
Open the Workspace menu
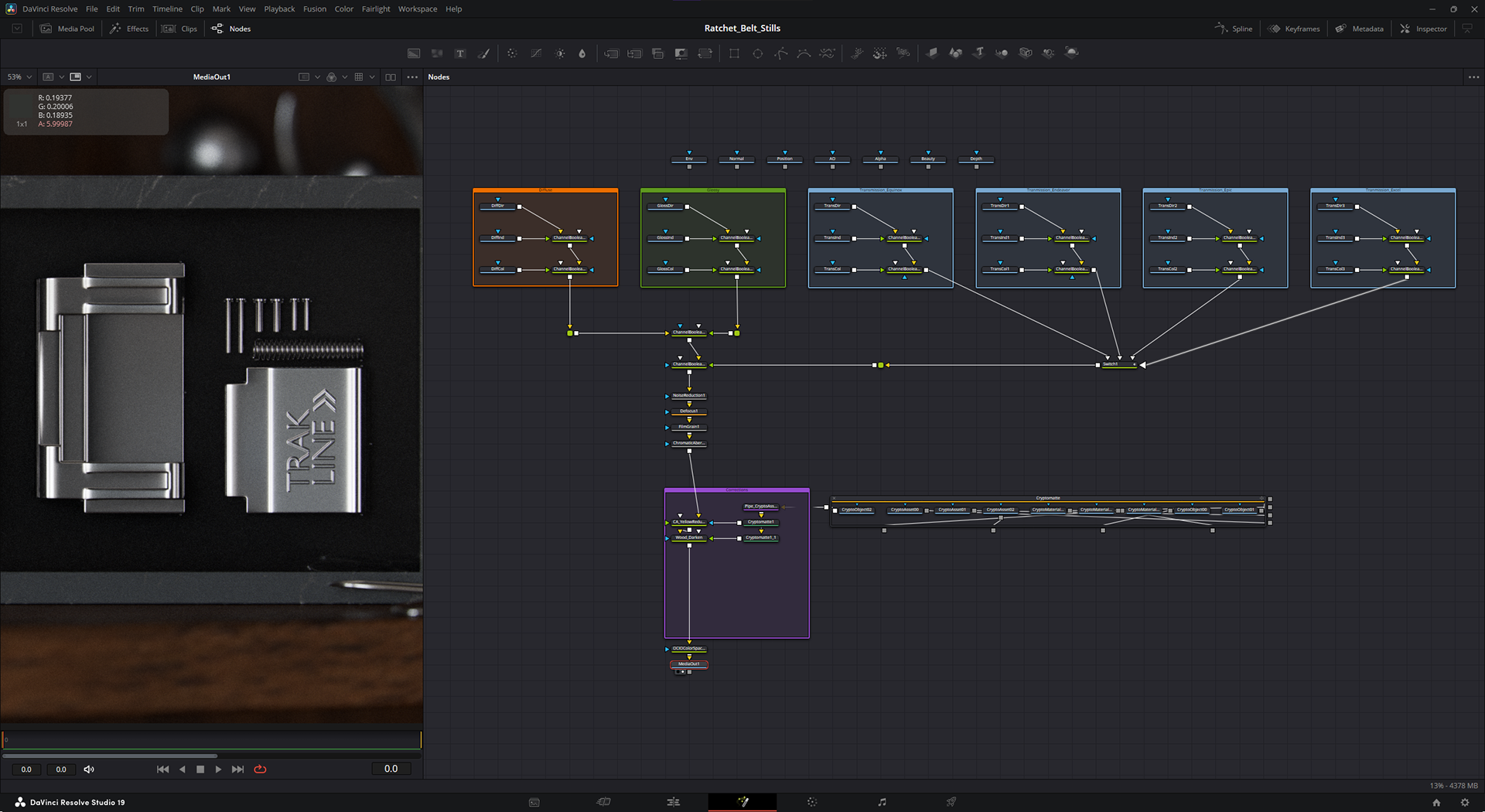(418, 9)
